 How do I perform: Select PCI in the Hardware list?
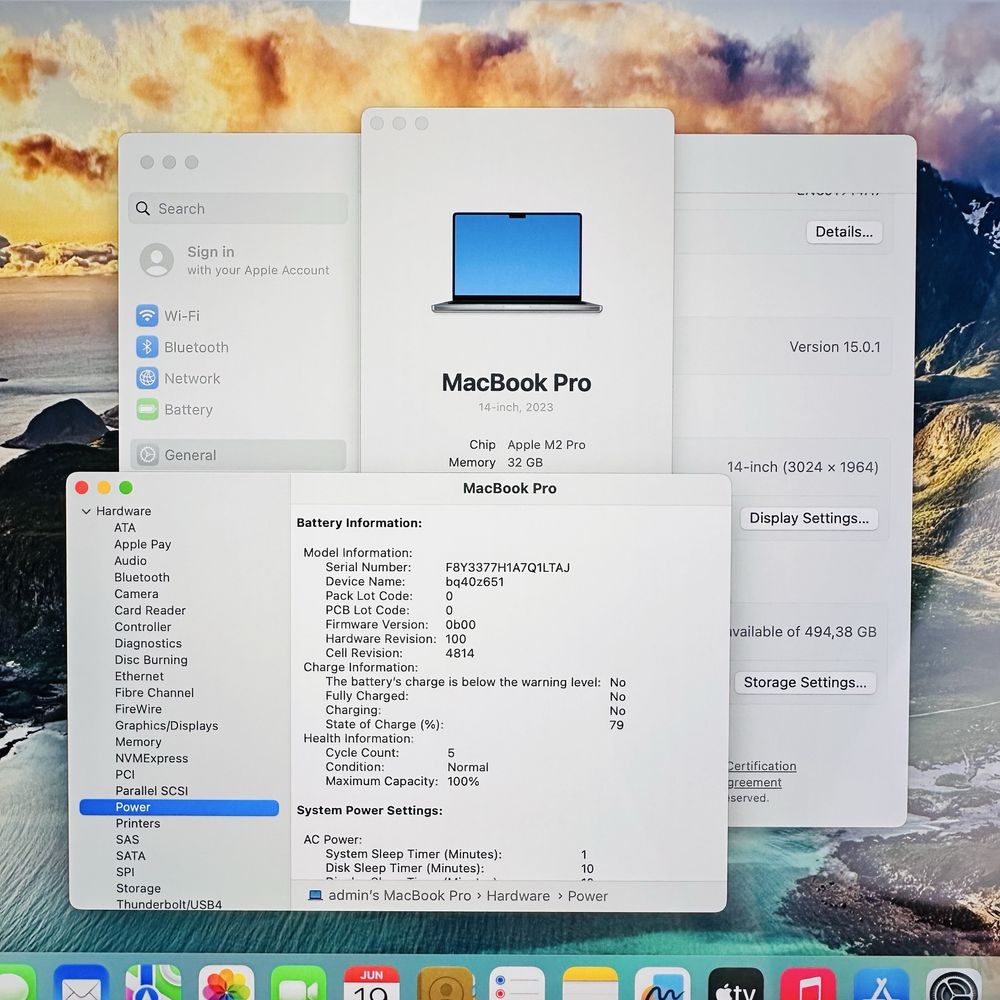(125, 774)
